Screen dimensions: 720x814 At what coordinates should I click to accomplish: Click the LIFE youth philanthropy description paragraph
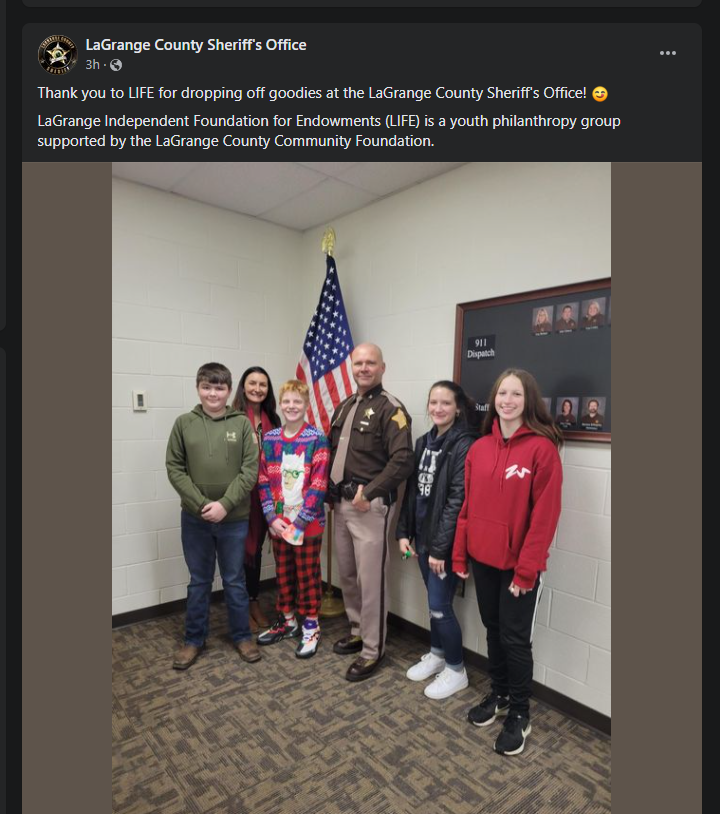tap(329, 131)
